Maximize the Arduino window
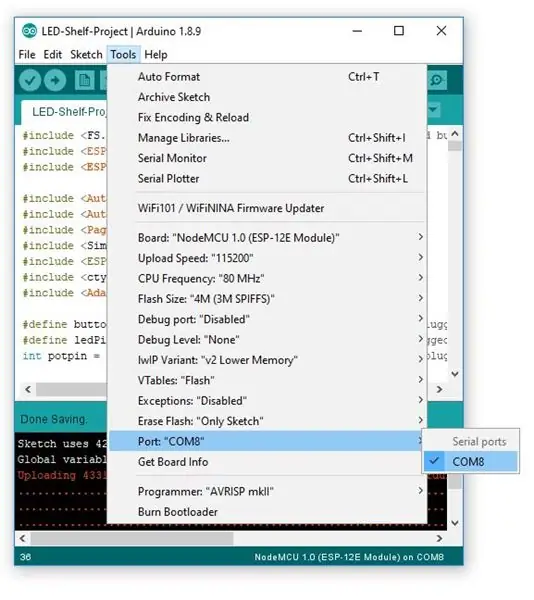Image resolution: width=534 pixels, height=600 pixels. 399,31
